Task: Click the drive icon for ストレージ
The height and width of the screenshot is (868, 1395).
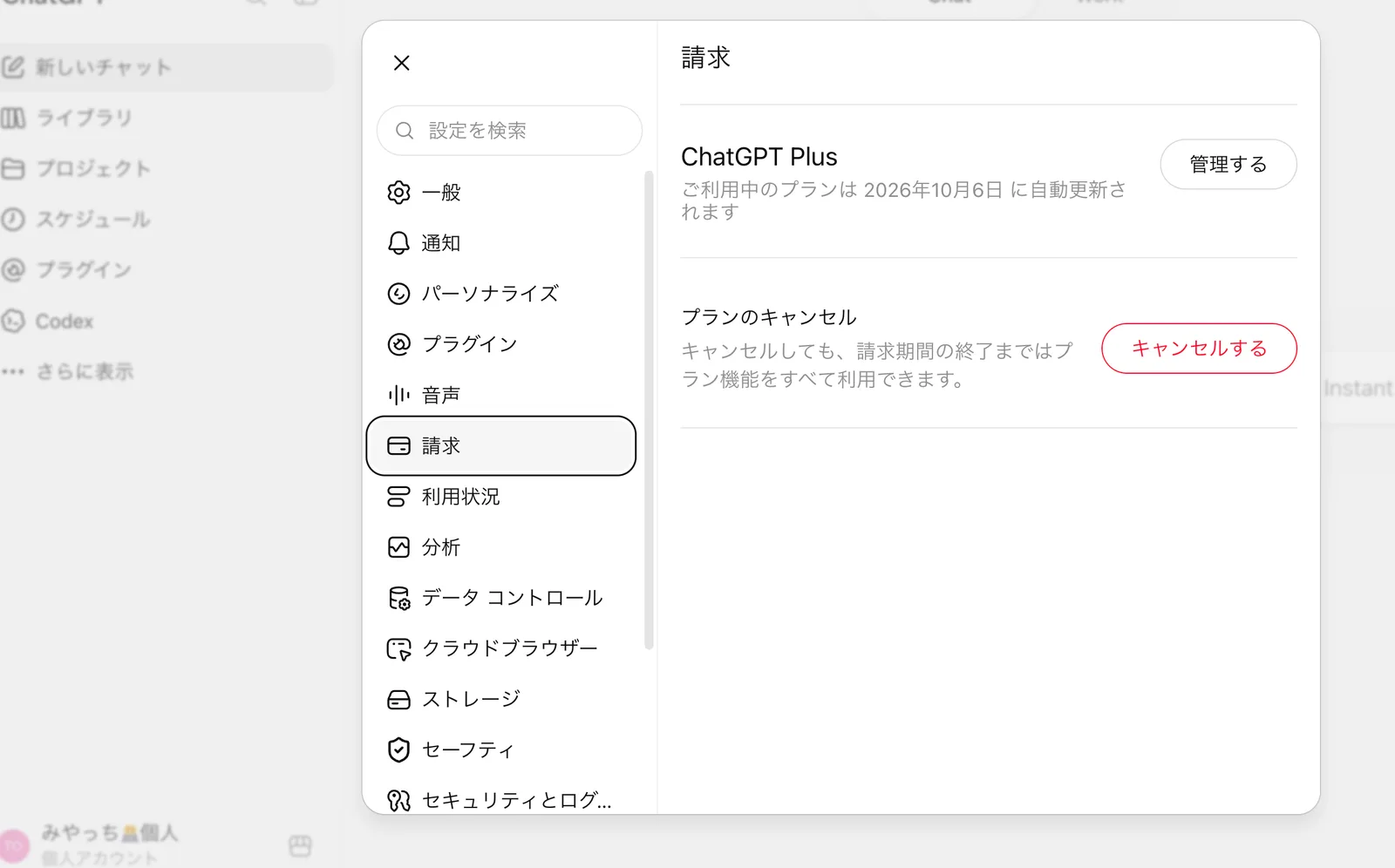Action: pyautogui.click(x=398, y=699)
